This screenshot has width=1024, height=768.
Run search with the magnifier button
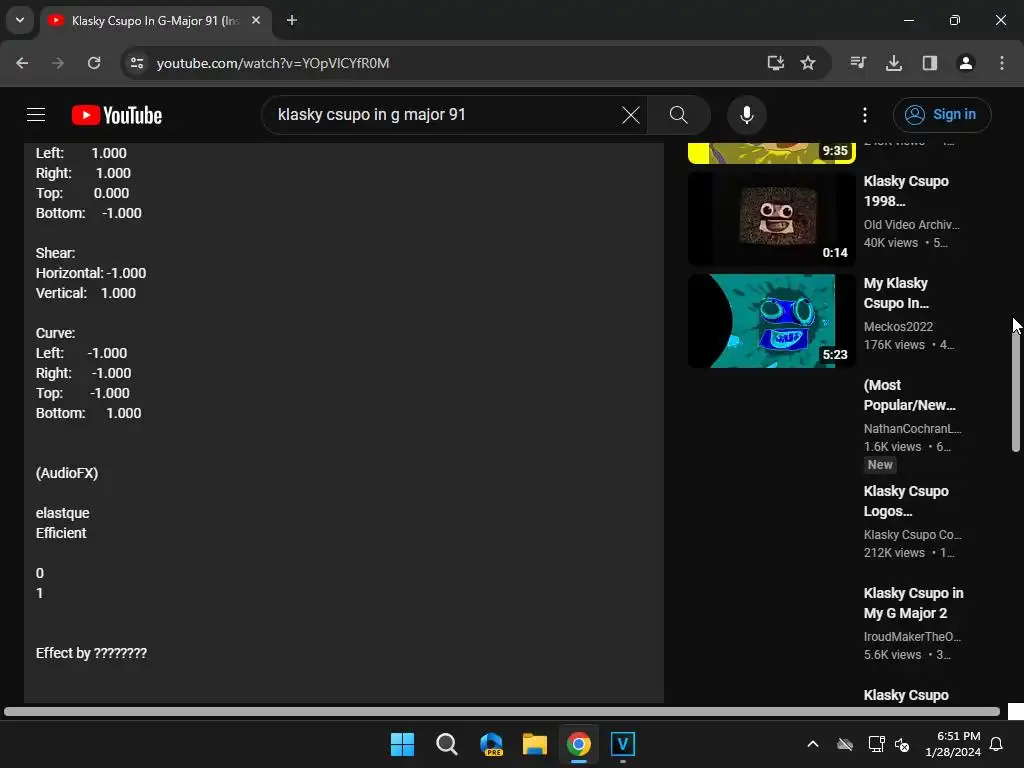click(x=679, y=115)
